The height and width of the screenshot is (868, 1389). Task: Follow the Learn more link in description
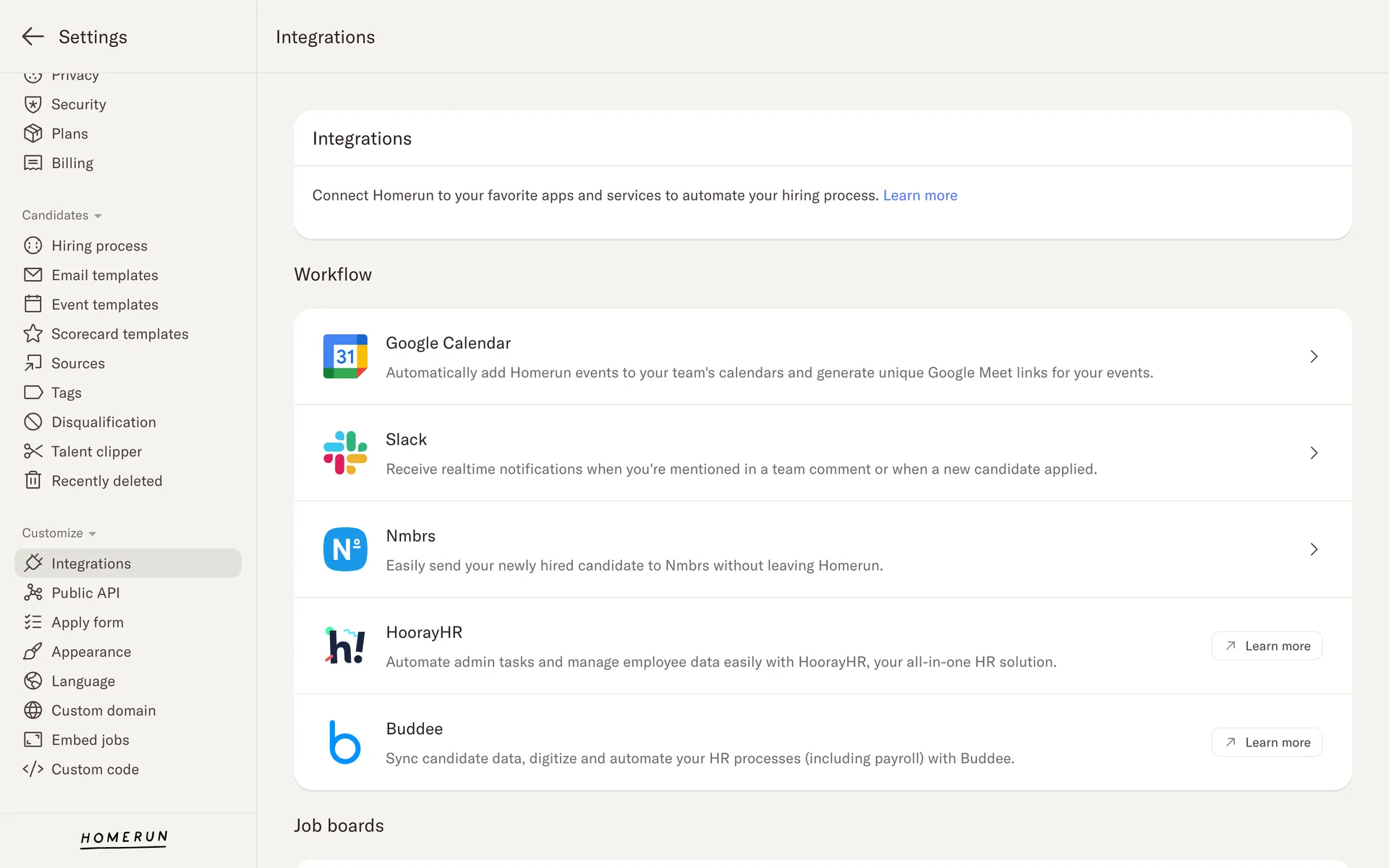tap(919, 195)
